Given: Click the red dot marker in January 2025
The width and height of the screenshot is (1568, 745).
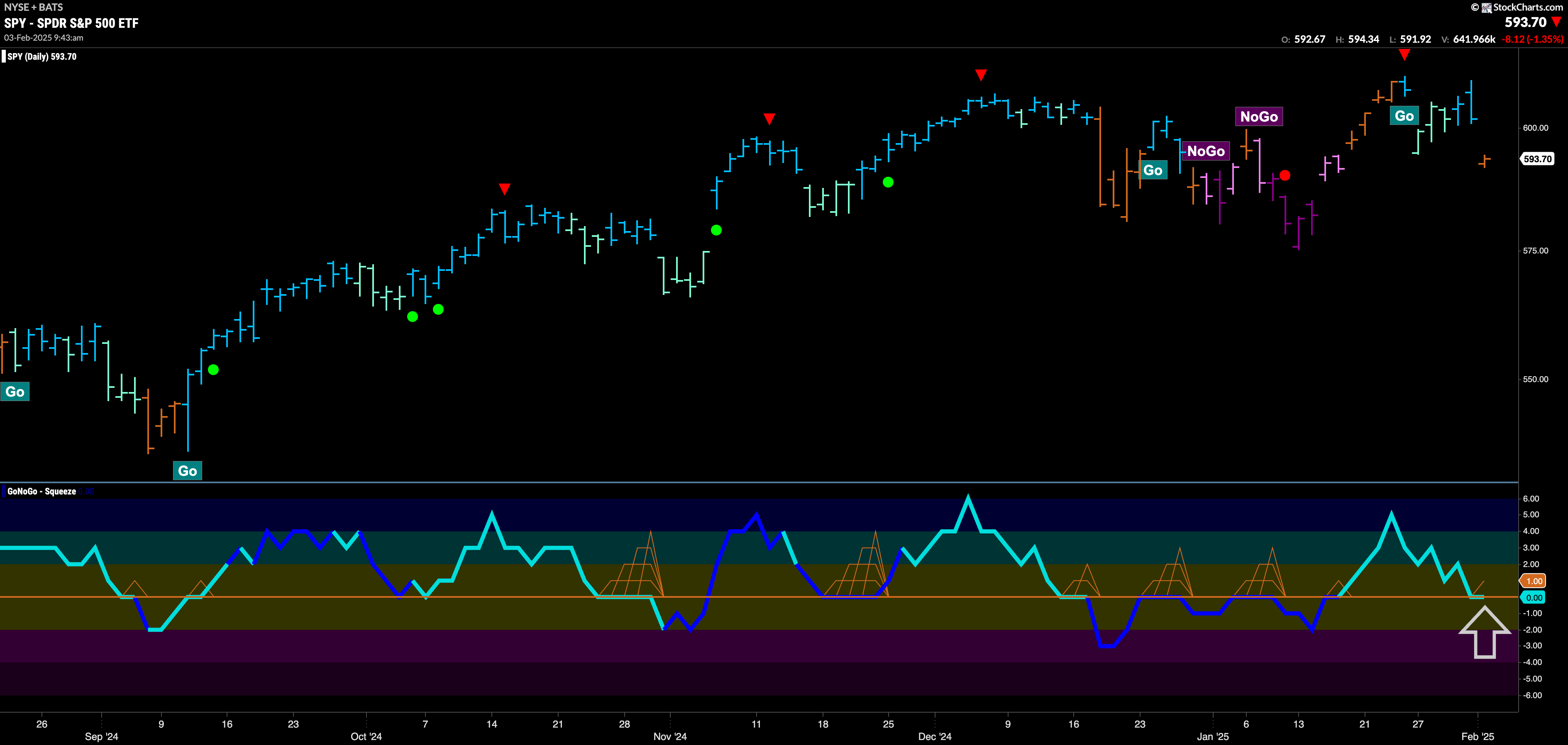Looking at the screenshot, I should click(1285, 175).
